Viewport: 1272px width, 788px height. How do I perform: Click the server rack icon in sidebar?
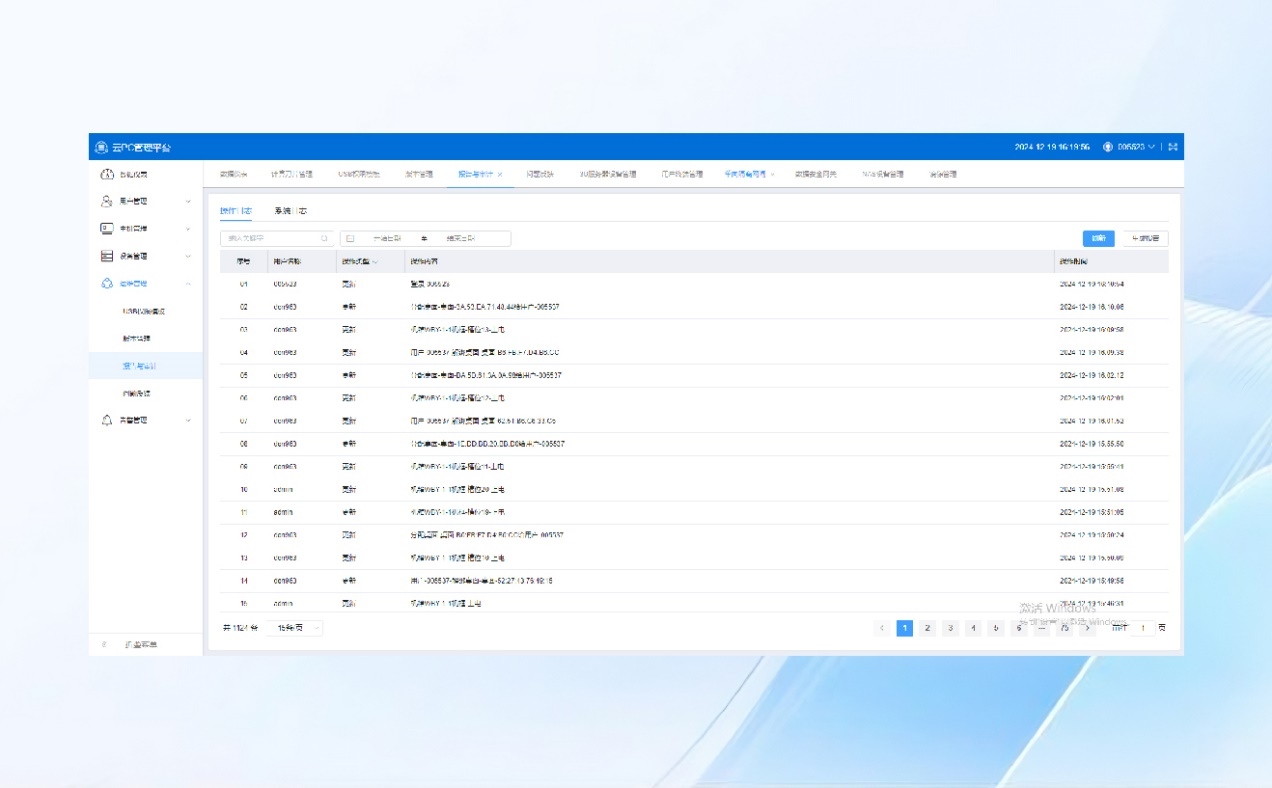(x=107, y=256)
